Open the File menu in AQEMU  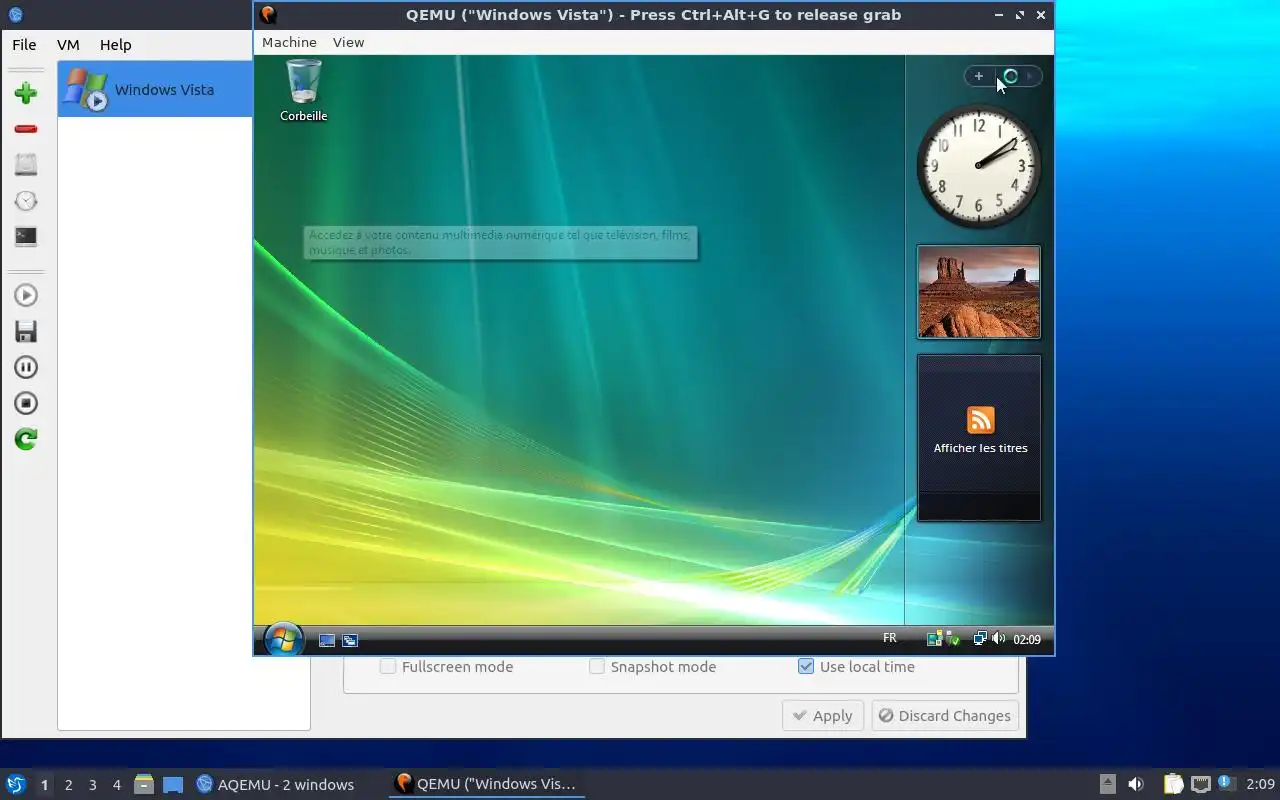point(24,44)
